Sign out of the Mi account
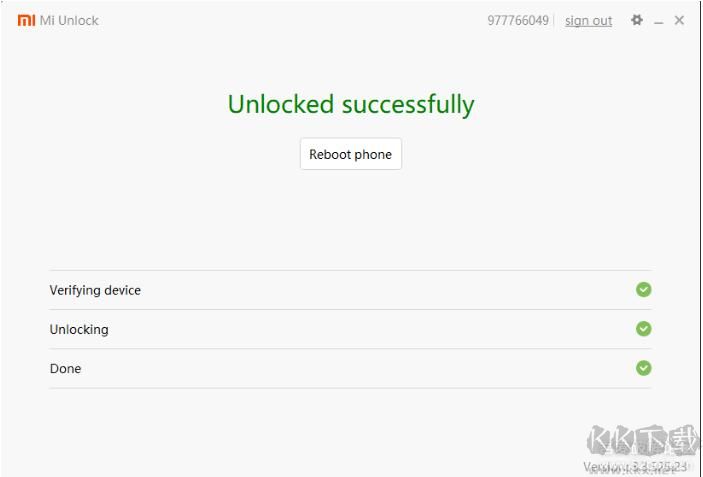The width and height of the screenshot is (703, 477). pos(588,21)
